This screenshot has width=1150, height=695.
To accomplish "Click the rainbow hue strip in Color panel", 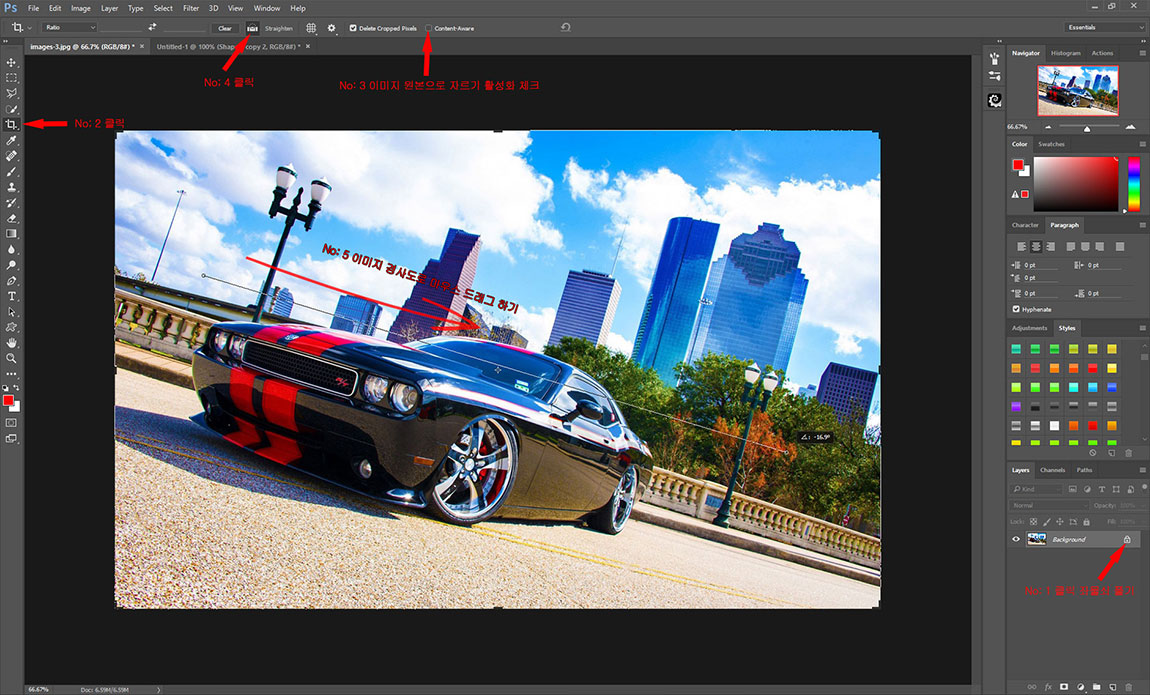I will pos(1134,183).
